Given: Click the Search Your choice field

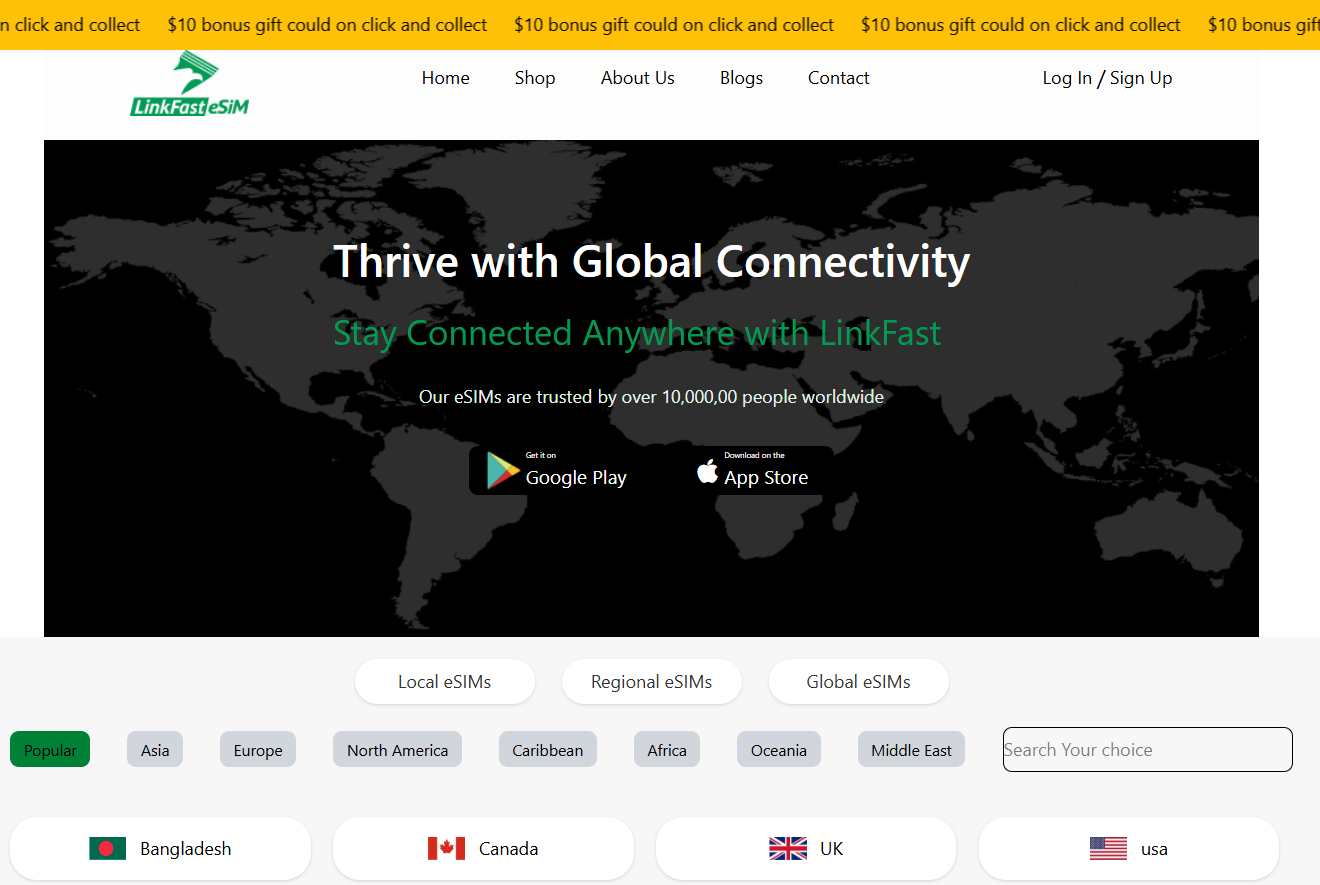Looking at the screenshot, I should click(1147, 750).
